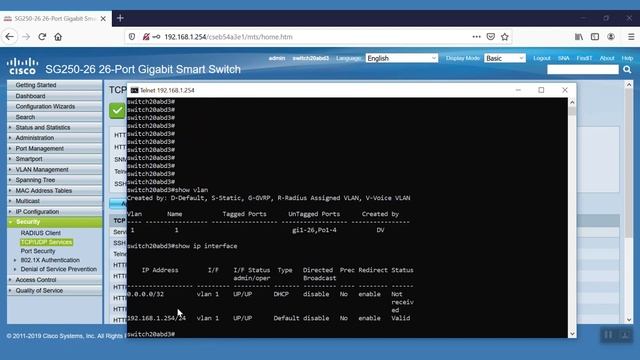Toggle the Firefox sidebar icon

(595, 37)
